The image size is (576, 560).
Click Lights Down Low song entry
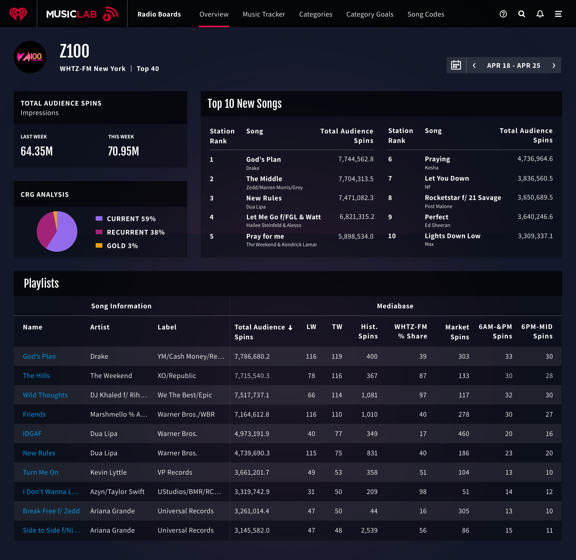[x=452, y=236]
